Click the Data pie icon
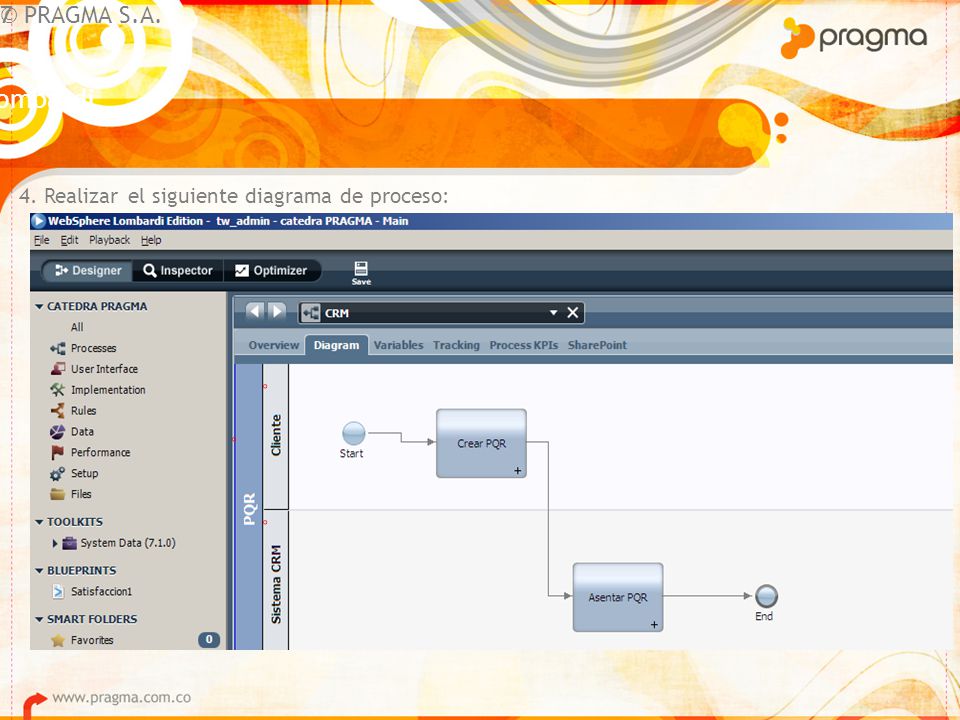 pyautogui.click(x=58, y=432)
